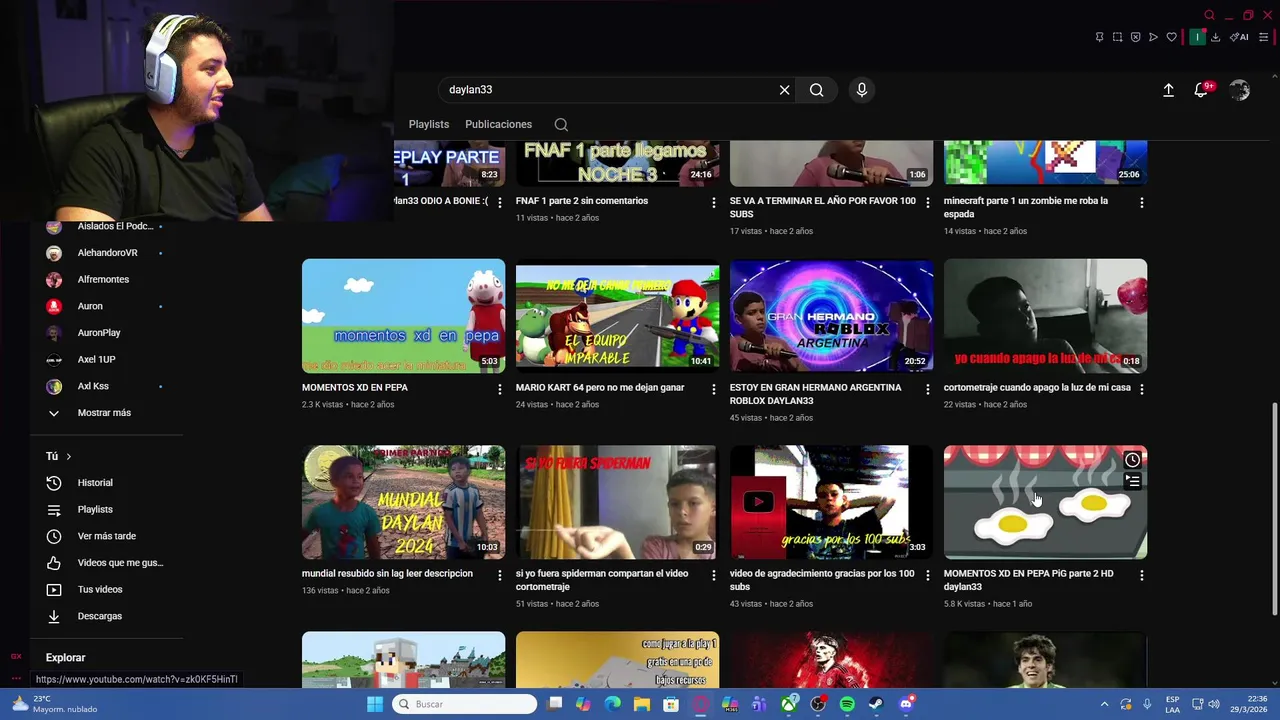The height and width of the screenshot is (720, 1280).
Task: Play the fried eggs PEPA PiG thumbnail
Action: coord(1045,502)
